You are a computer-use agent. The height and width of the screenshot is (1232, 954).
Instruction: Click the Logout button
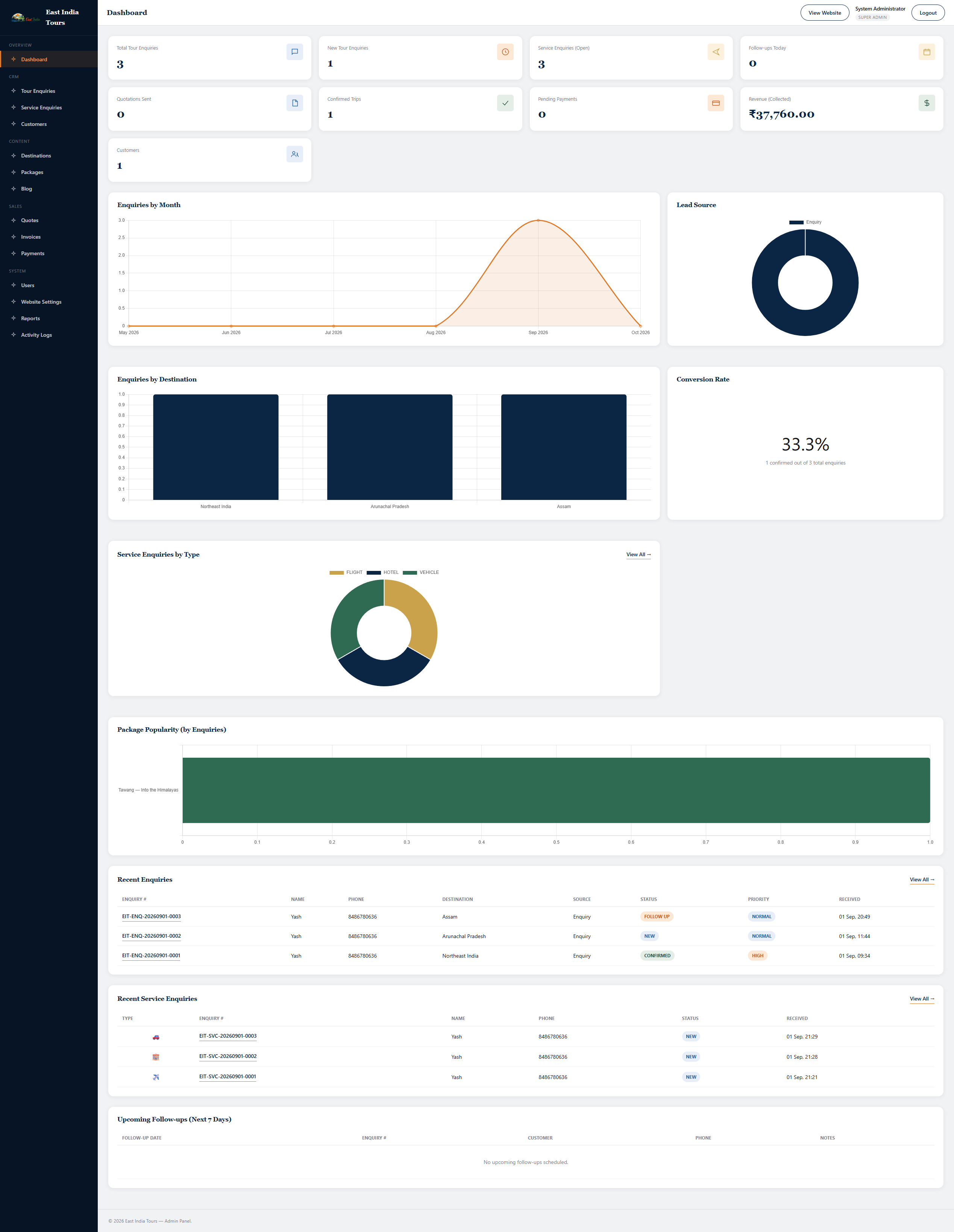pyautogui.click(x=927, y=13)
